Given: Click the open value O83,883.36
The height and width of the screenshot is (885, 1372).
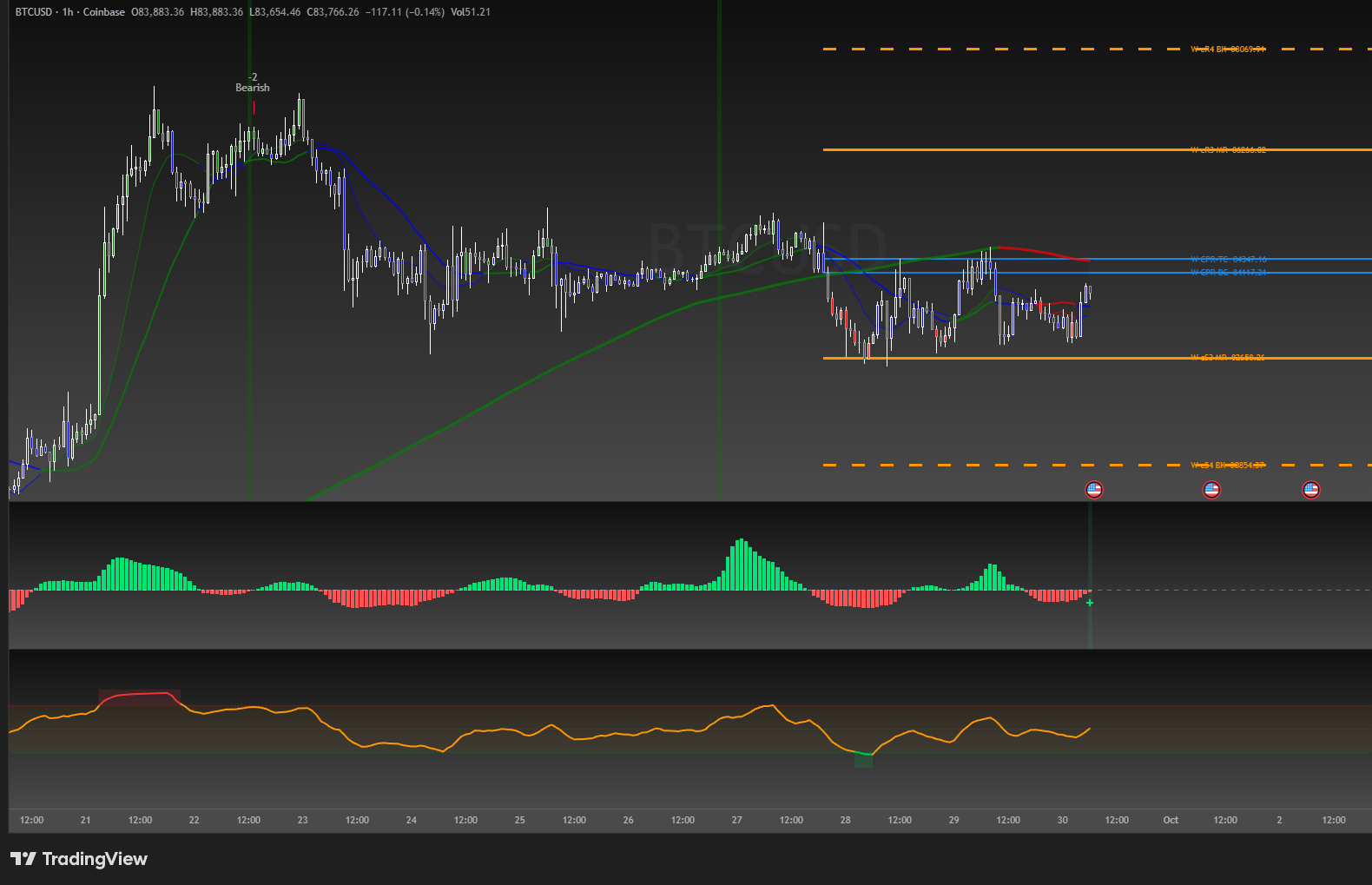Looking at the screenshot, I should coord(158,12).
